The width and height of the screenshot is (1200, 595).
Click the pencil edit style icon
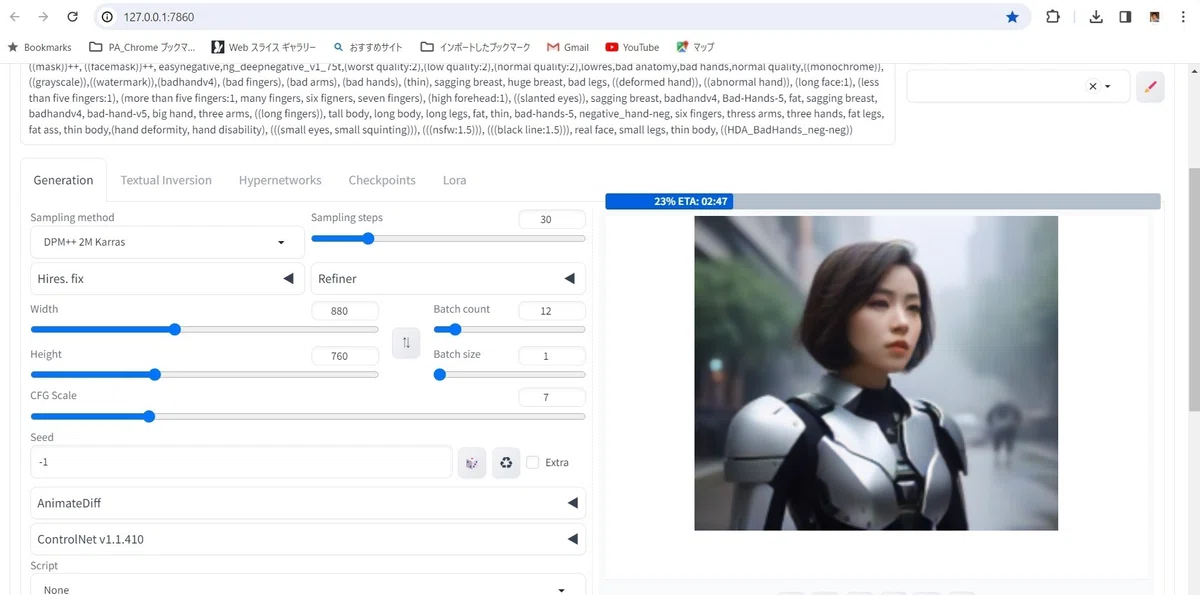pos(1150,86)
